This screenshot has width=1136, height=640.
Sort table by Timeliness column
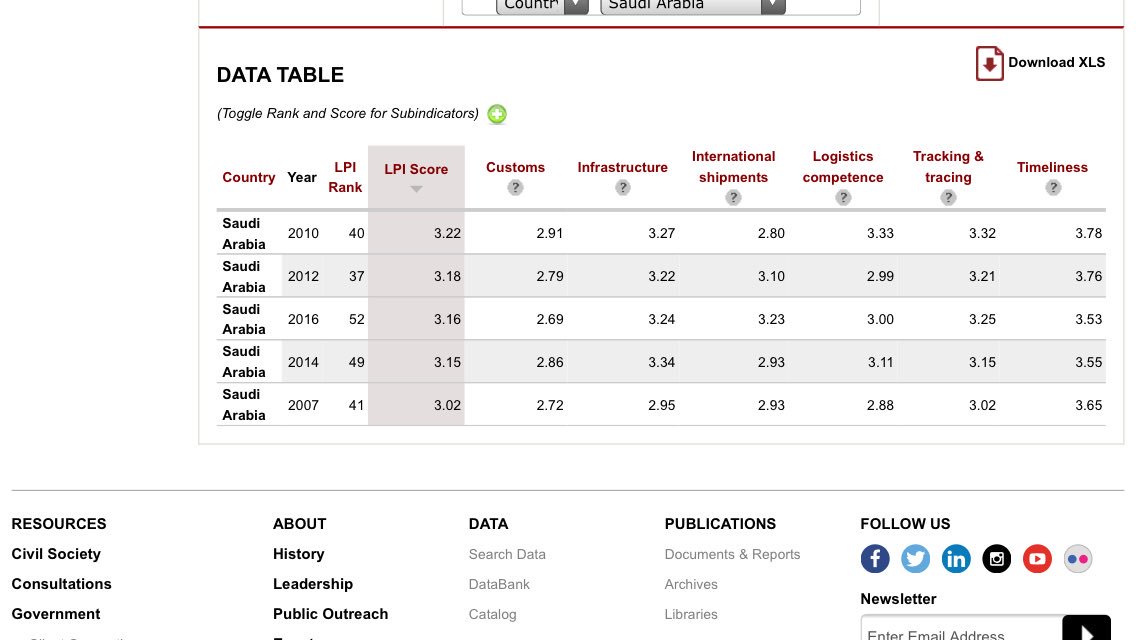click(x=1052, y=167)
